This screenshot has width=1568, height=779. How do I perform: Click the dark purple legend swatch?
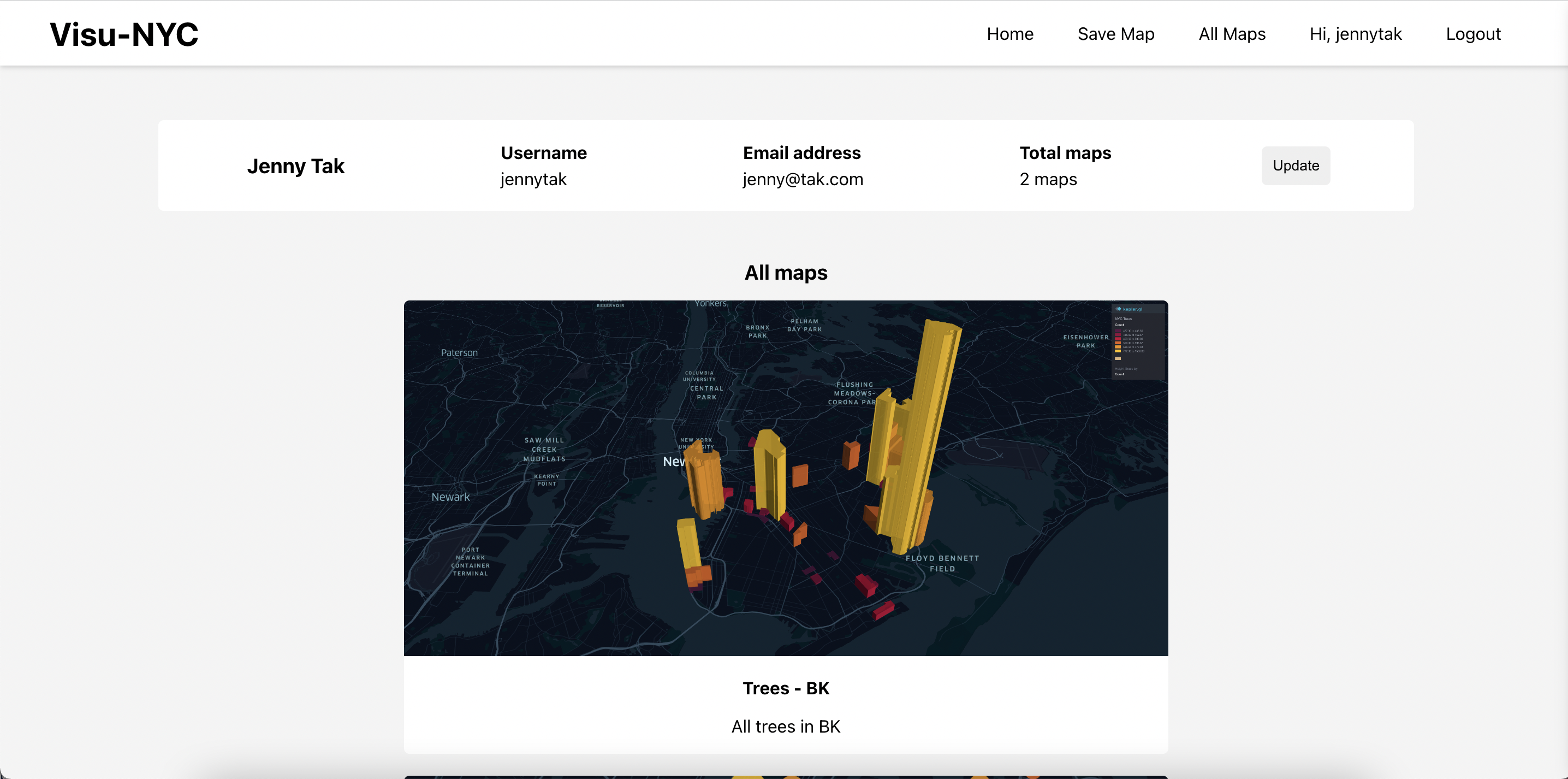(1118, 331)
